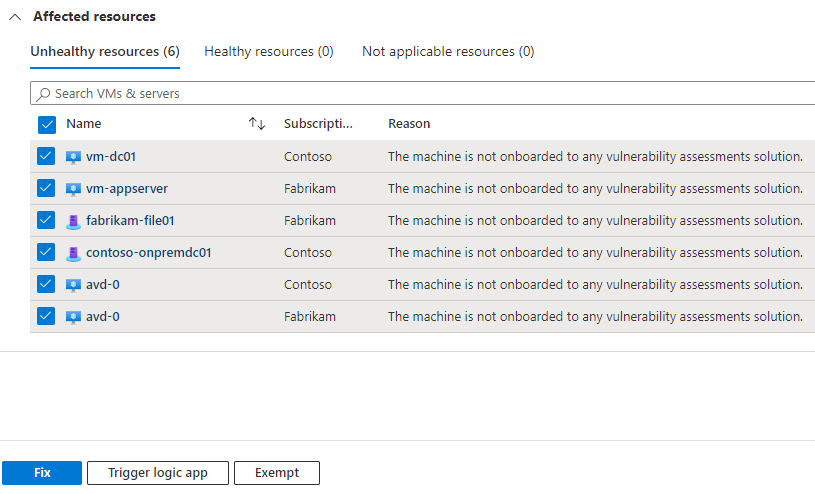The image size is (815, 494).
Task: Deselect the fabrikam-file01 checkbox
Action: coord(46,221)
